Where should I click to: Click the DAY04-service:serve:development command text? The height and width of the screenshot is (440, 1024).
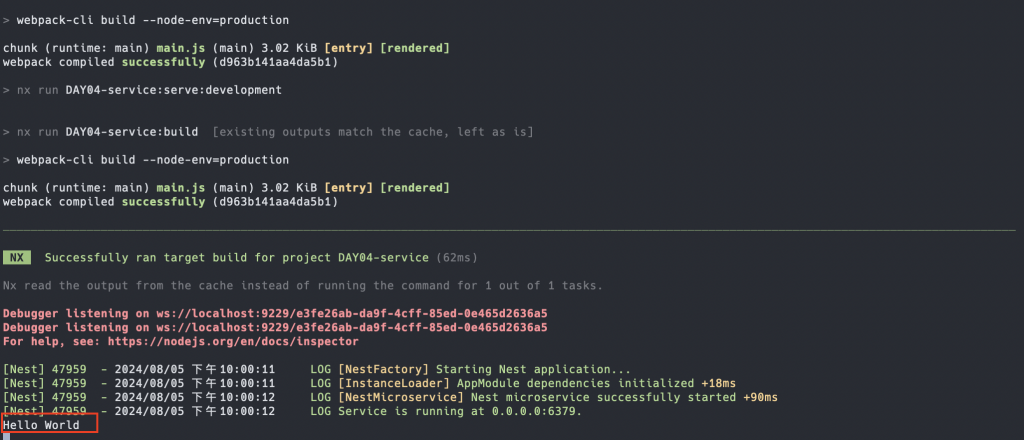pyautogui.click(x=174, y=90)
